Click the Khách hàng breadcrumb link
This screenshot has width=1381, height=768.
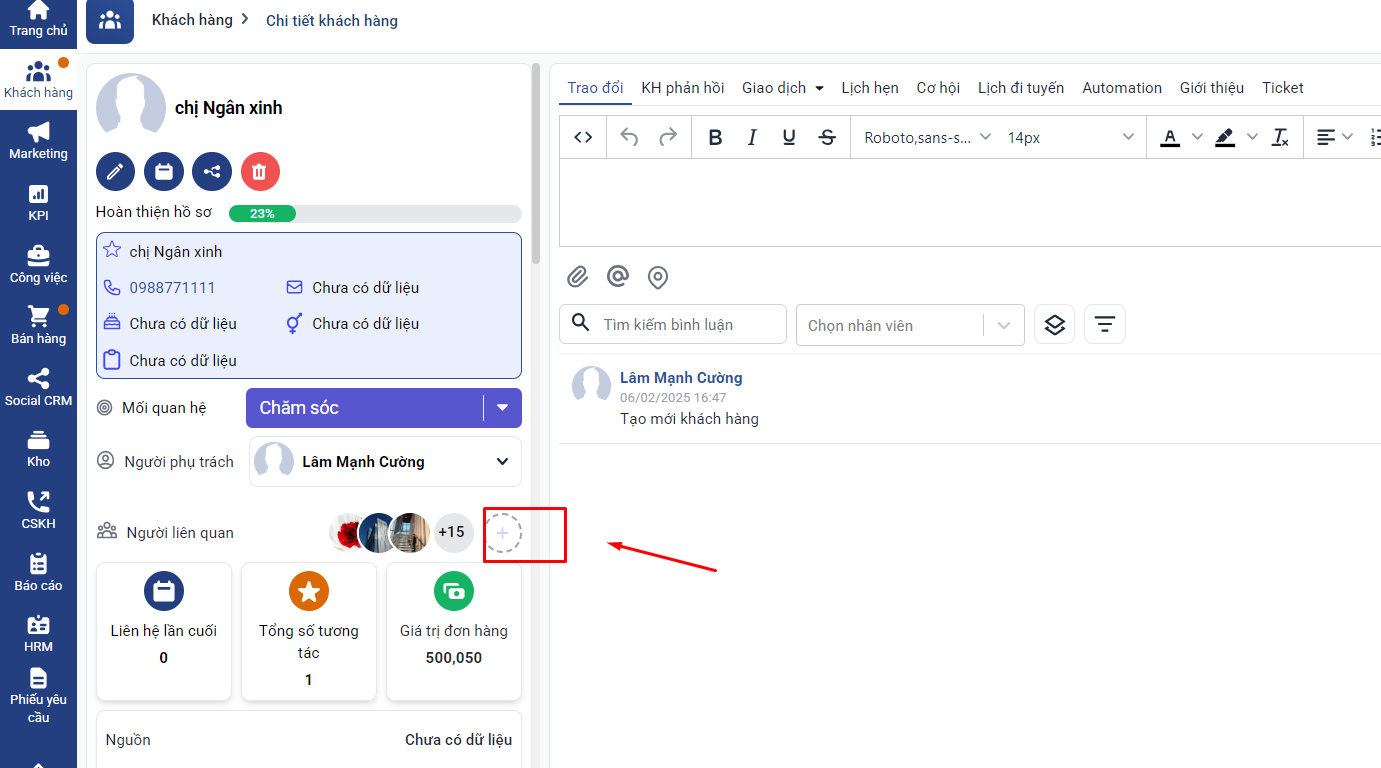(192, 20)
